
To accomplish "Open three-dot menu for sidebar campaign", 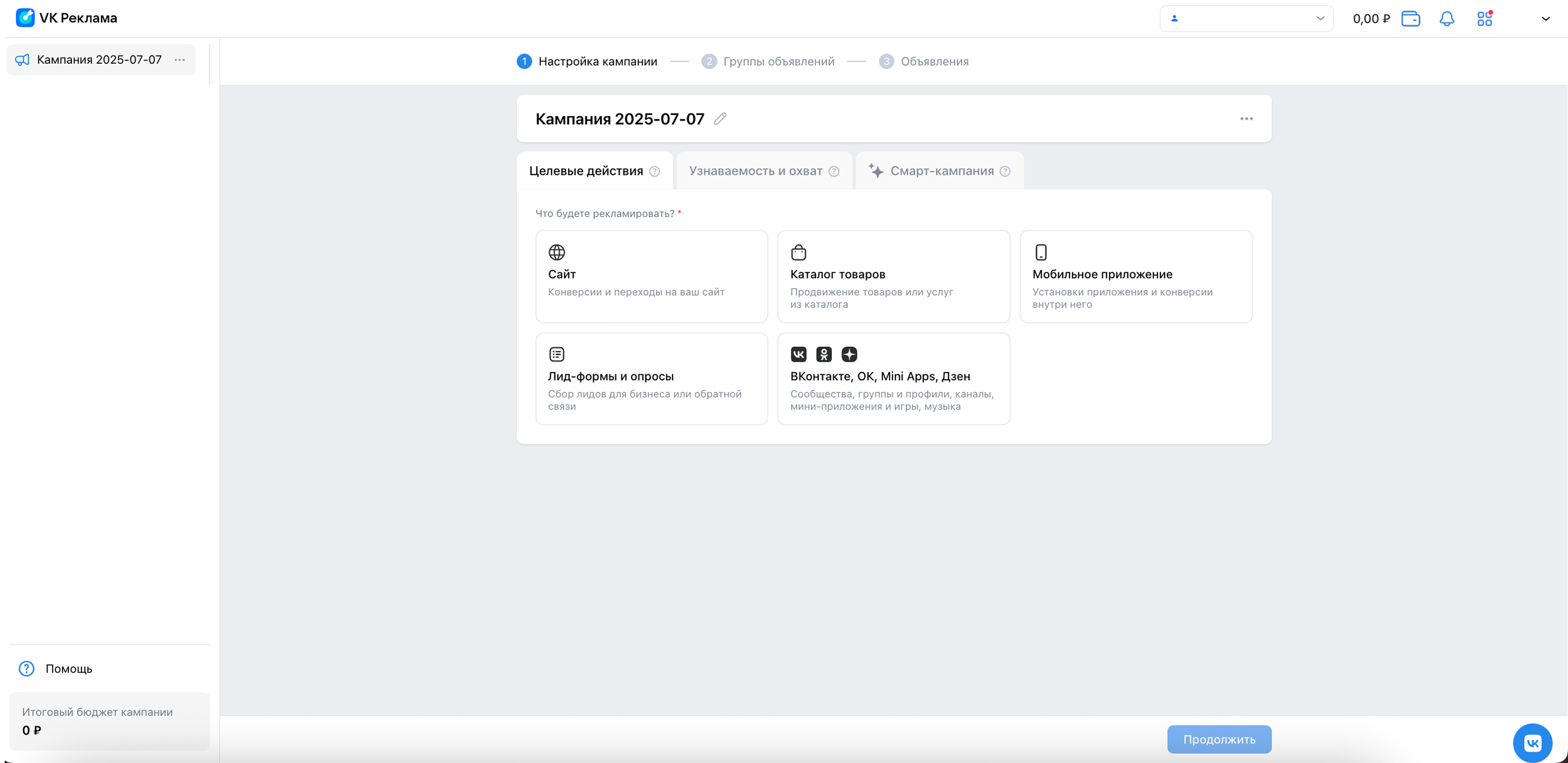I will coord(180,60).
